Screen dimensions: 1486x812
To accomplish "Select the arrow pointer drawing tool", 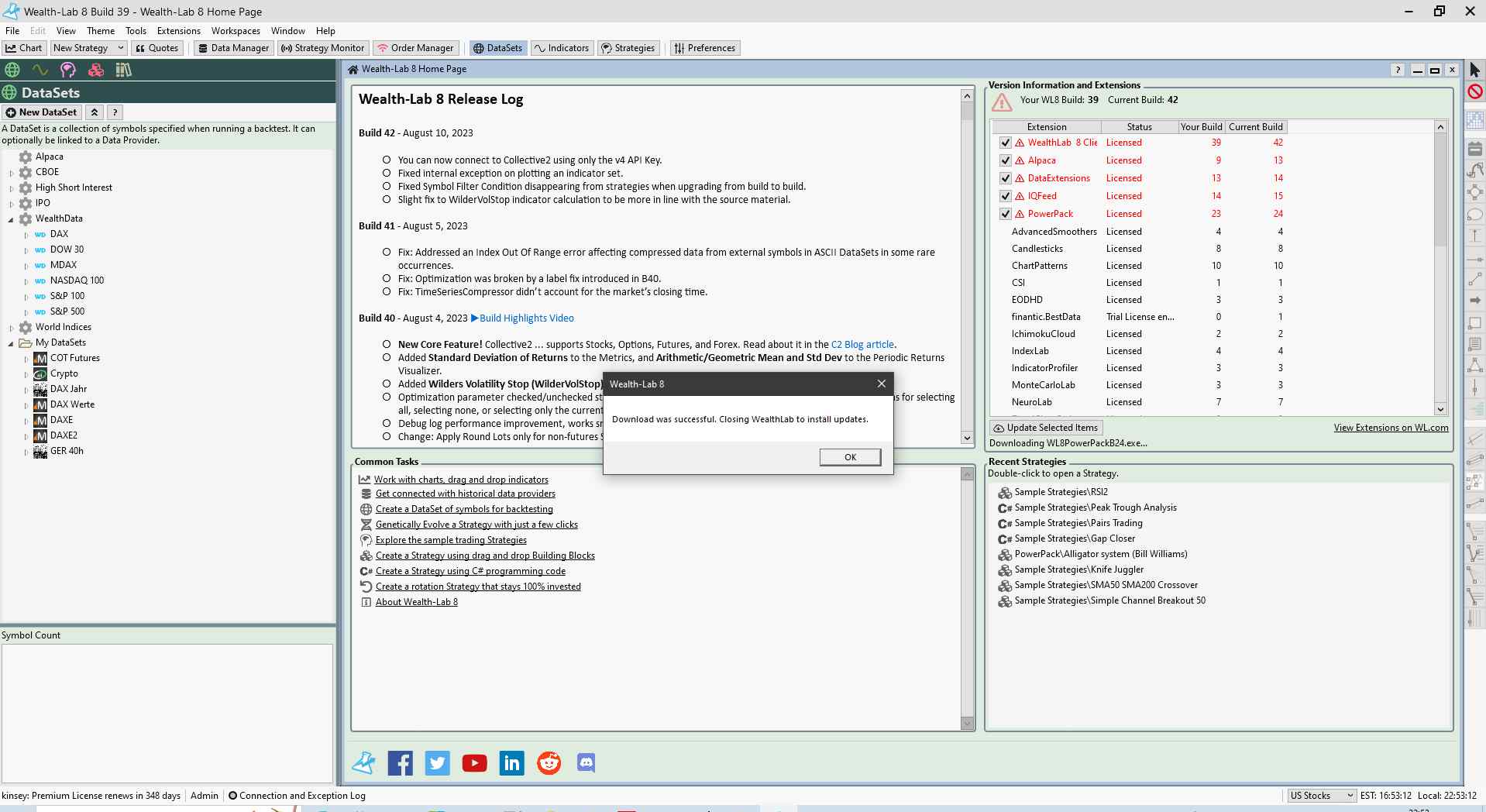I will tap(1474, 70).
